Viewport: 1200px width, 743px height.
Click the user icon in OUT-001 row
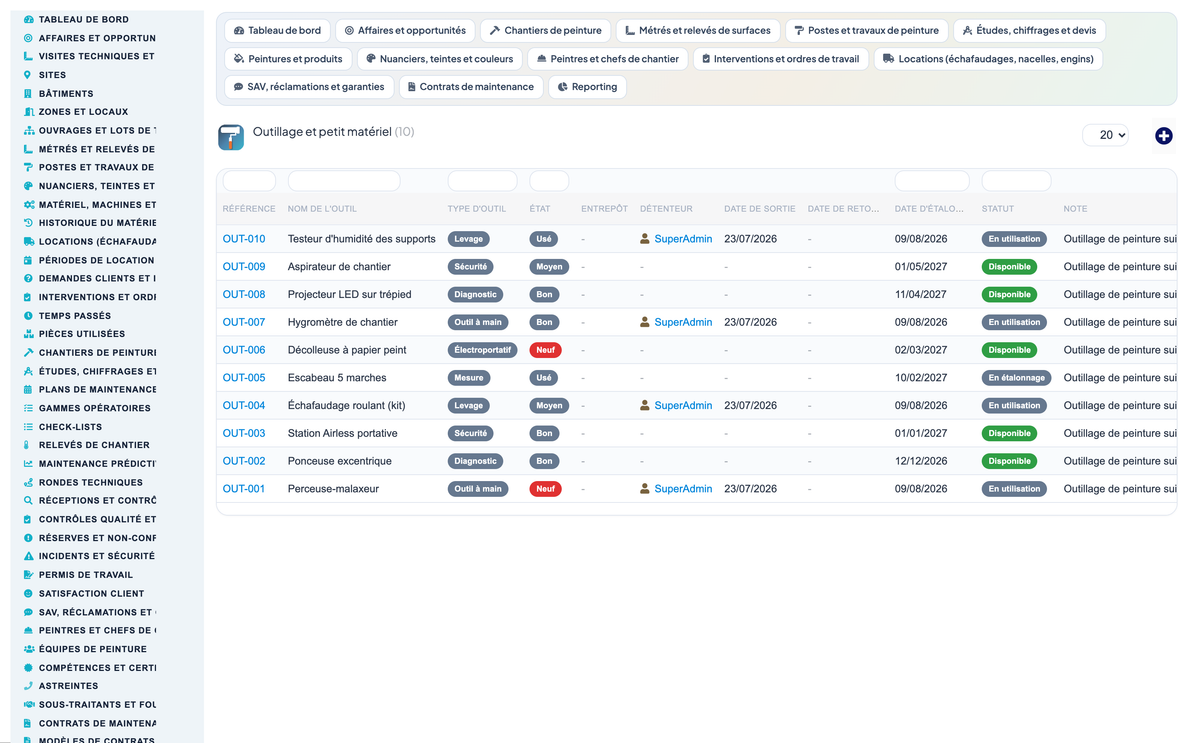645,489
